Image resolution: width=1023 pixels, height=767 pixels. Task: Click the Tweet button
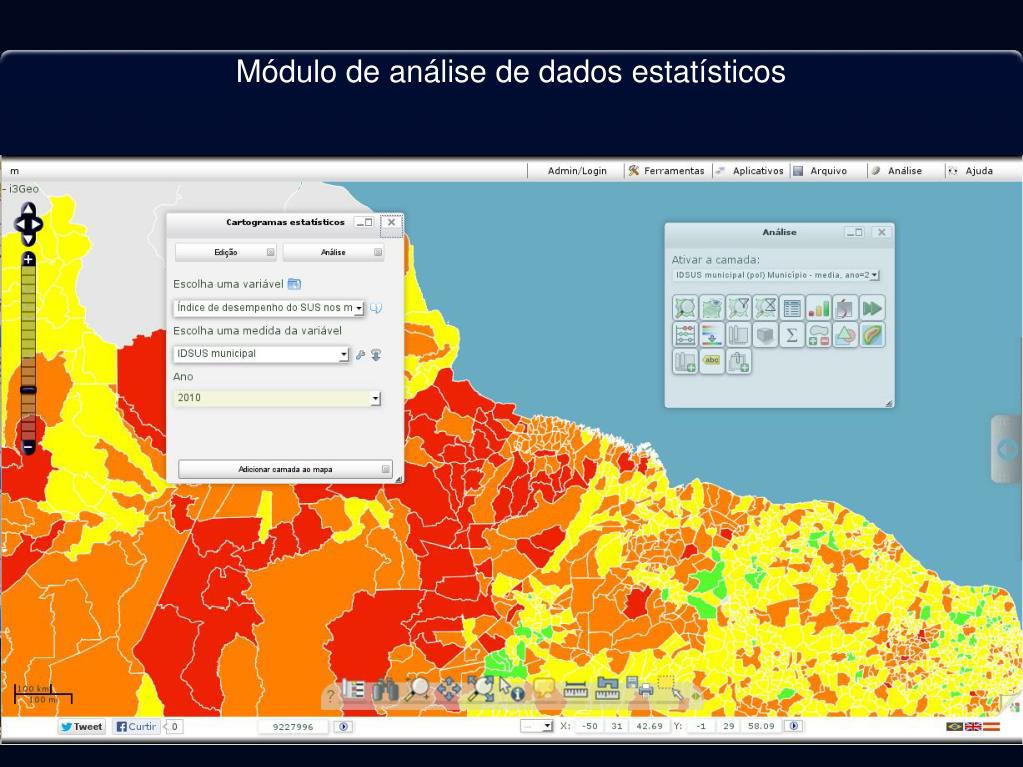tap(82, 727)
